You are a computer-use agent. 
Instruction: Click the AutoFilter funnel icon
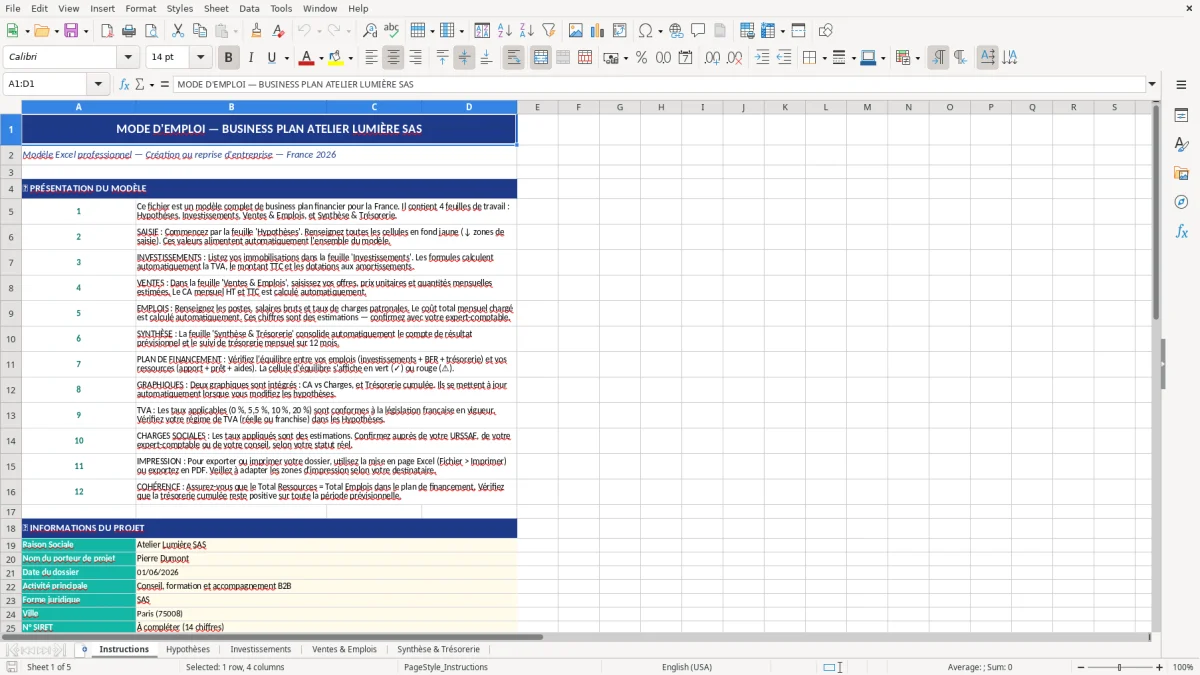[548, 31]
